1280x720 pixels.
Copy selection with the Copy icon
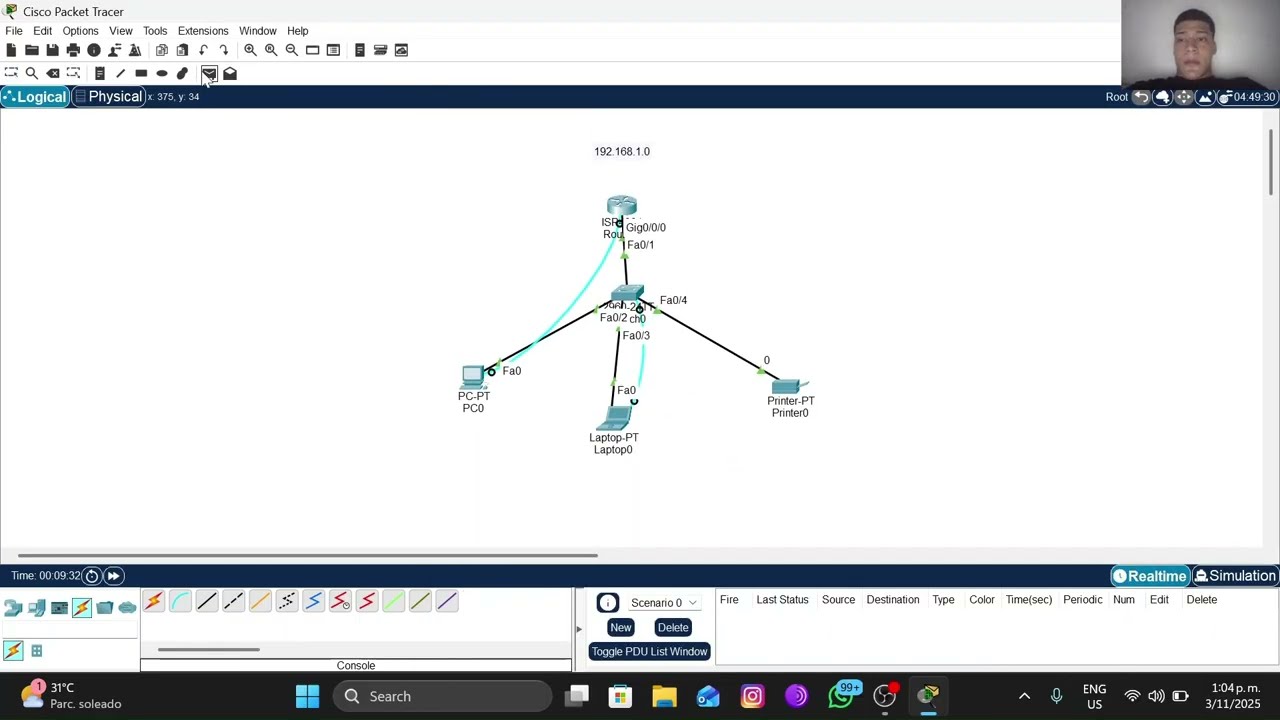162,50
